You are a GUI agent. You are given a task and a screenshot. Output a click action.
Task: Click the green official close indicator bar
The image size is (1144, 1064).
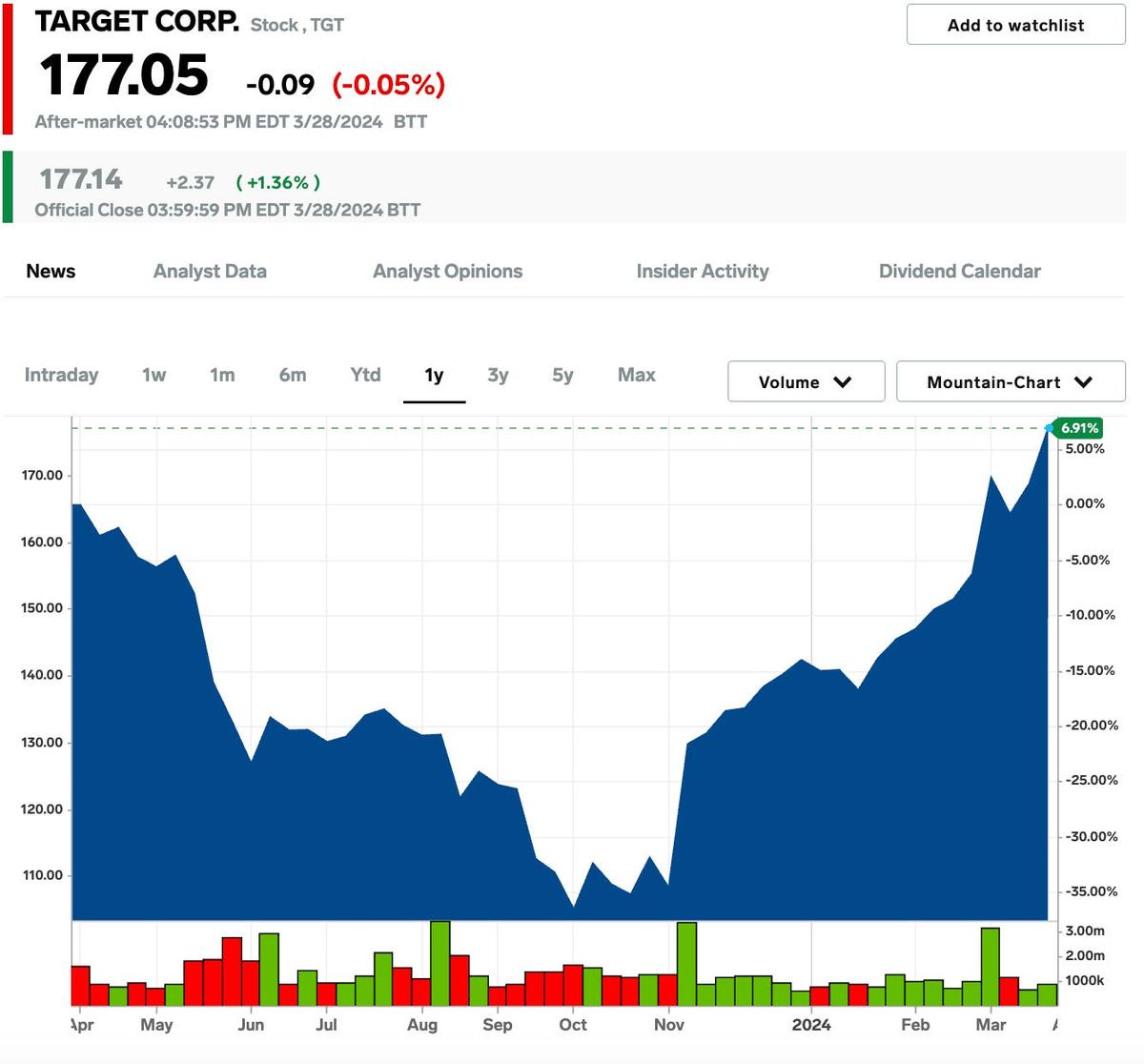pos(8,187)
